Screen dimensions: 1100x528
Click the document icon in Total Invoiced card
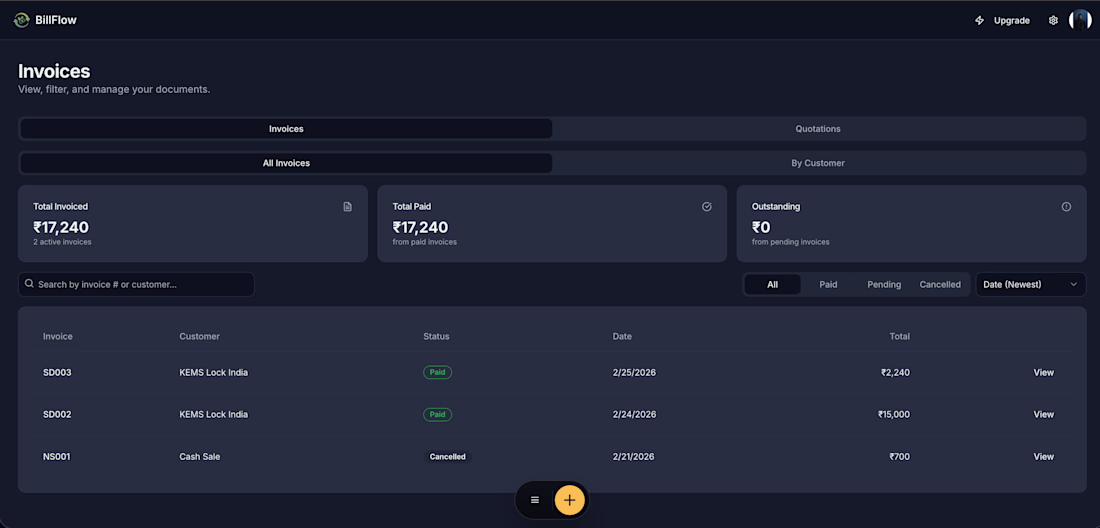[x=347, y=207]
